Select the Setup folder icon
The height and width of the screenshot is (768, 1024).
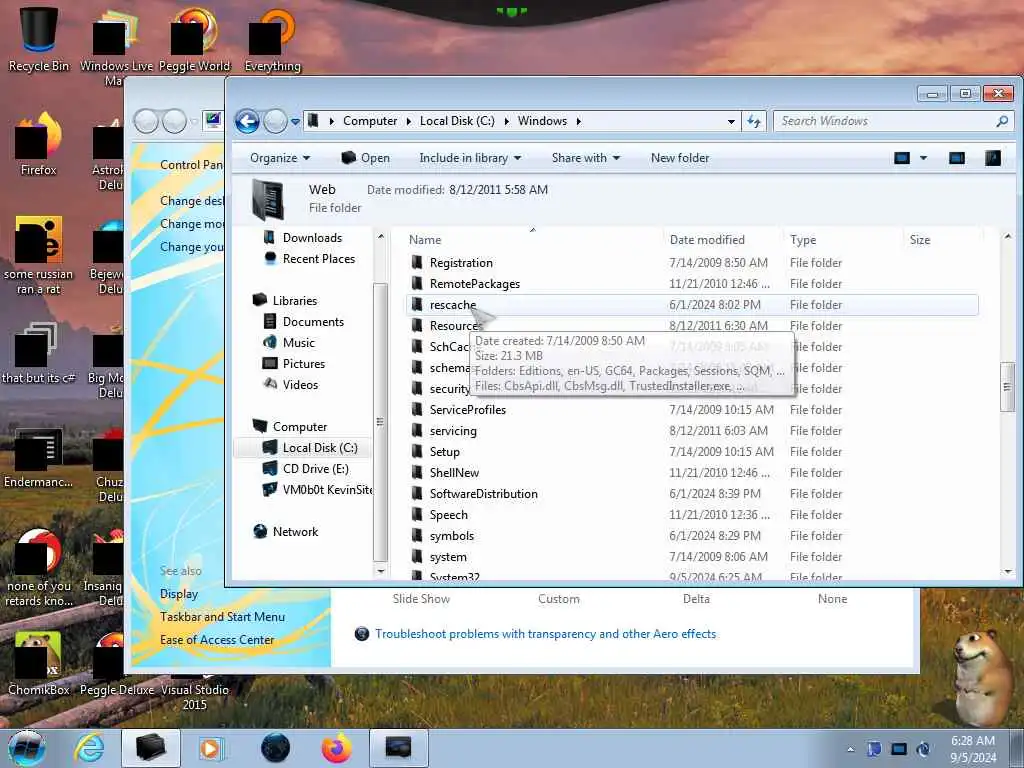point(417,451)
